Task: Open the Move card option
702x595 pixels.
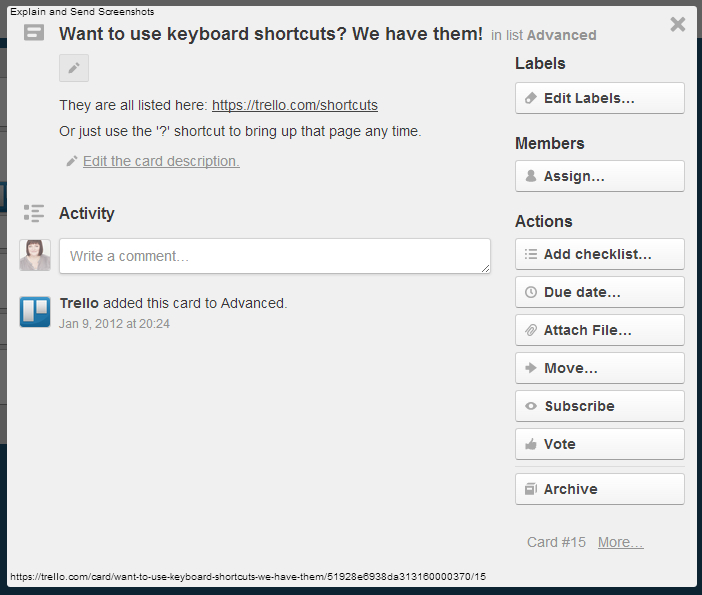Action: tap(599, 368)
